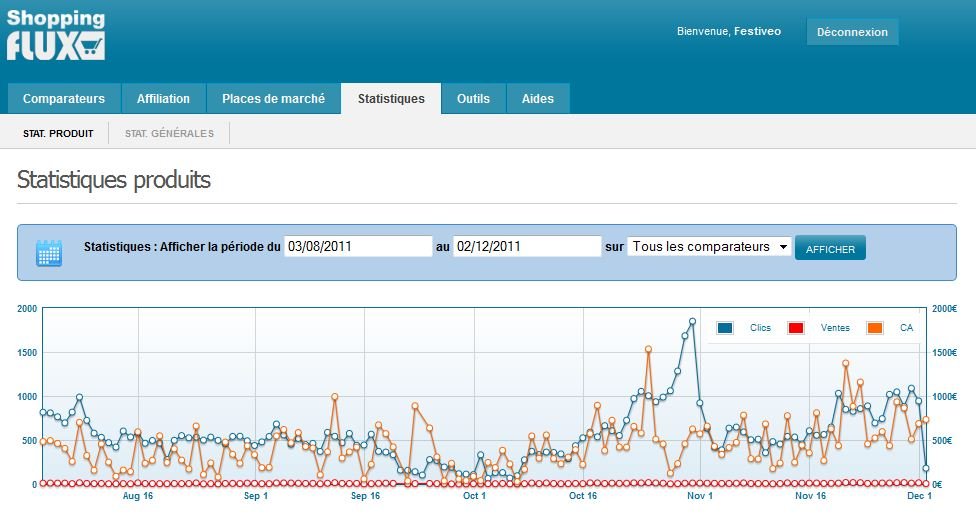Click the start date field 03/08/2011
Image resolution: width=976 pixels, height=518 pixels.
pos(358,247)
